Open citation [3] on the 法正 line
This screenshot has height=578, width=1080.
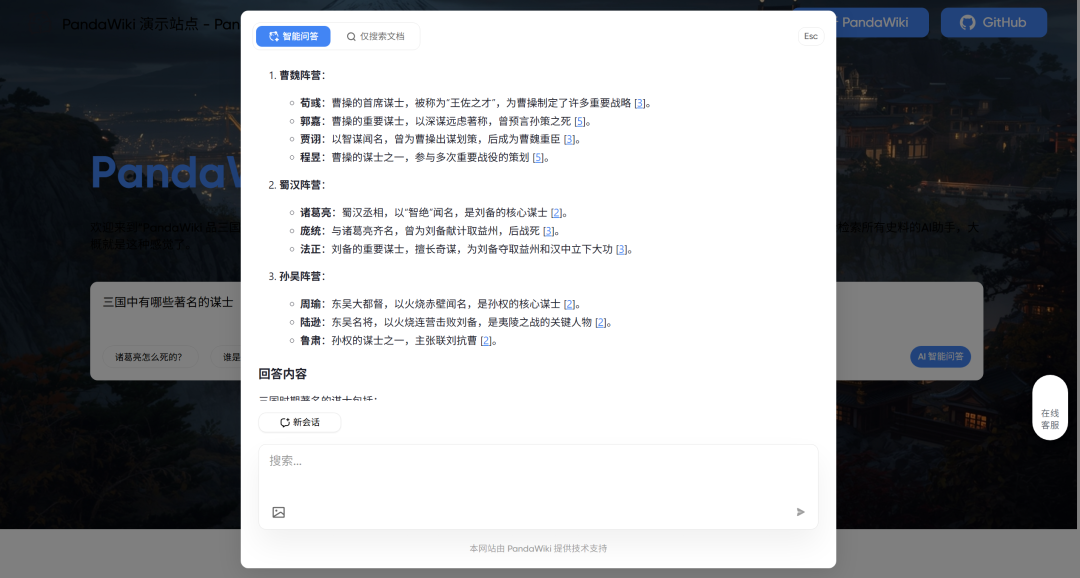coord(621,249)
